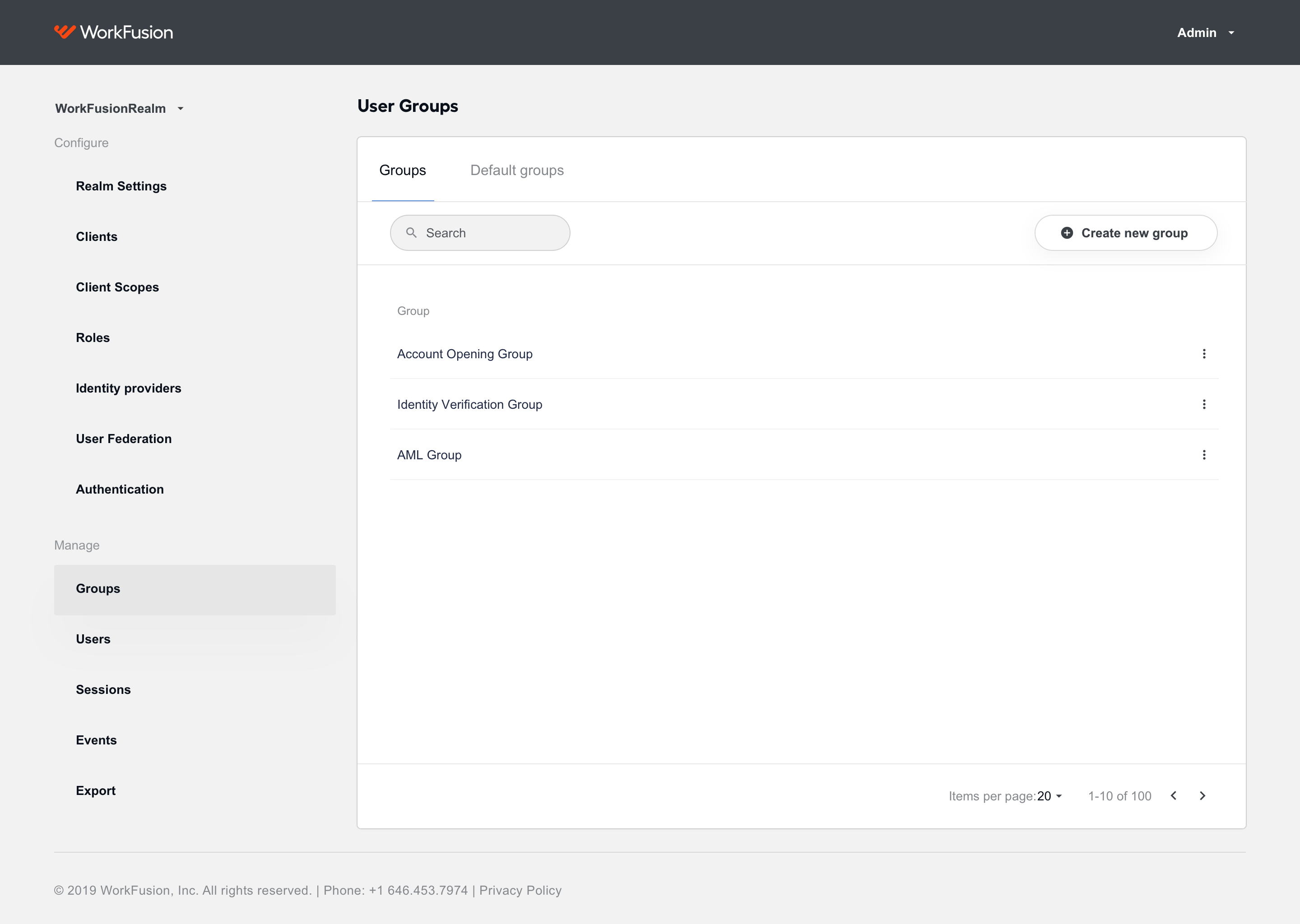Click the phone number in the footer
1300x924 pixels.
pos(418,891)
